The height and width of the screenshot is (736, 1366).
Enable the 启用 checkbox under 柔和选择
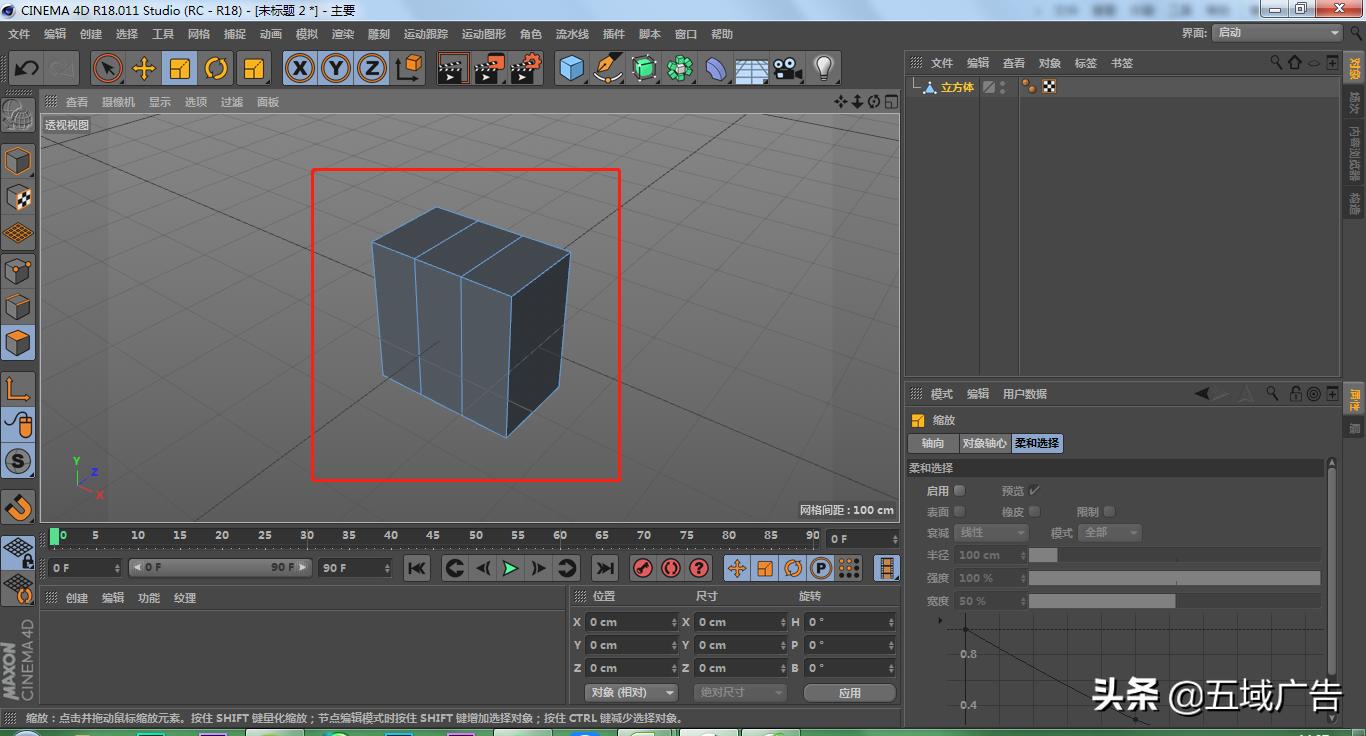coord(961,490)
